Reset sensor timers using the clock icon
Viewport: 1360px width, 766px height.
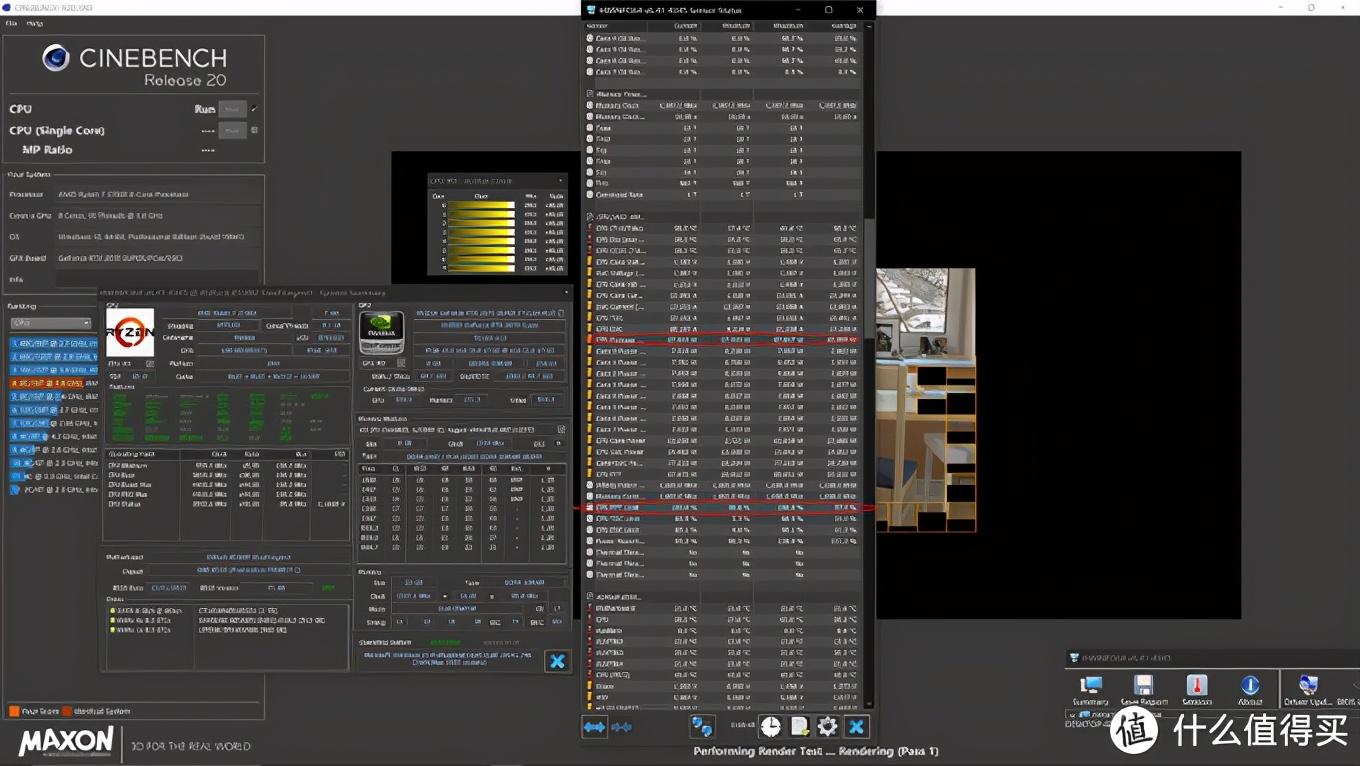point(770,727)
